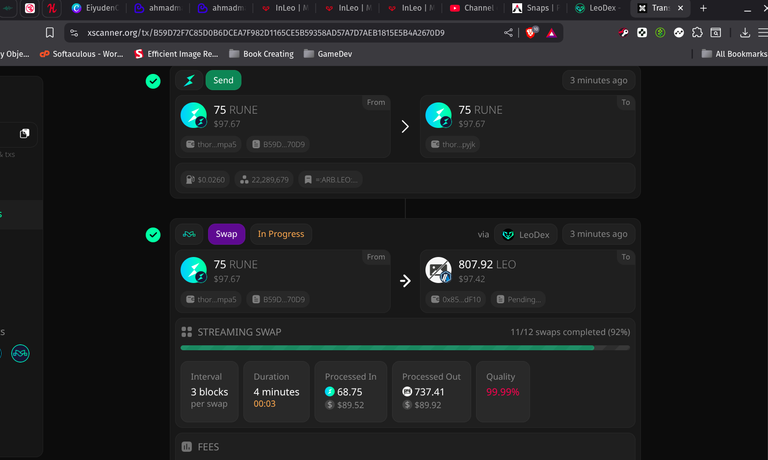
Task: Open B59D...70D9 tx hash in Swap card
Action: (278, 299)
